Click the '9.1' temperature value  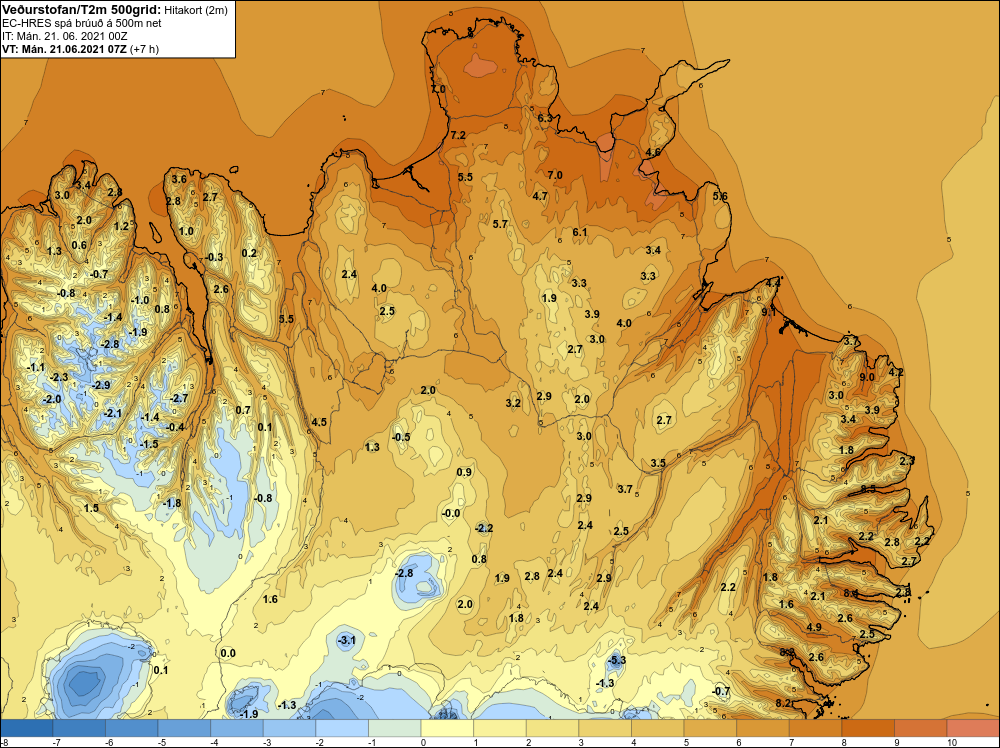[768, 312]
